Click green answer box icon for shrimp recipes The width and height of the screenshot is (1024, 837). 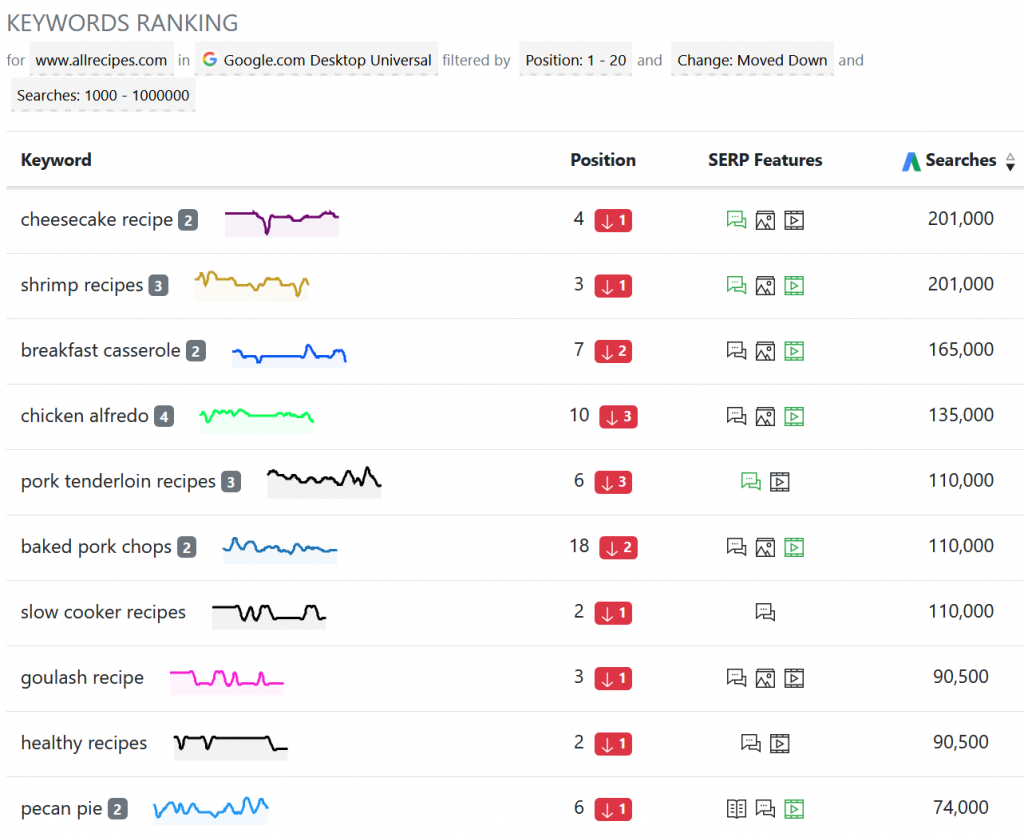point(736,285)
